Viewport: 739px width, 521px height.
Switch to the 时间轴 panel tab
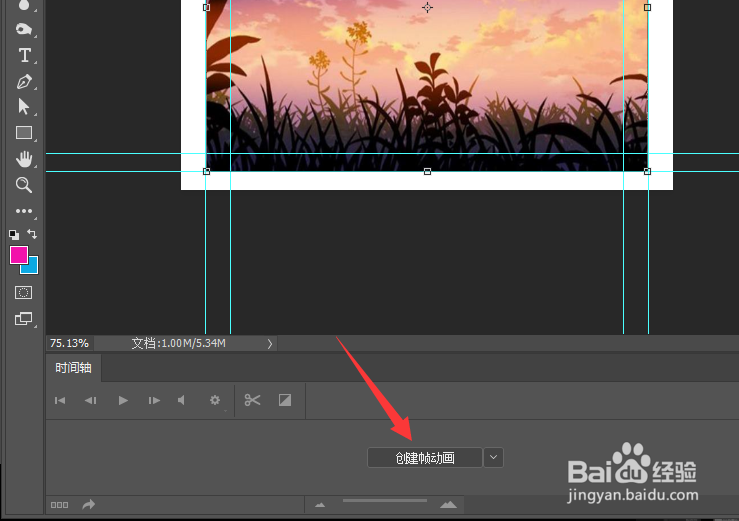(74, 368)
